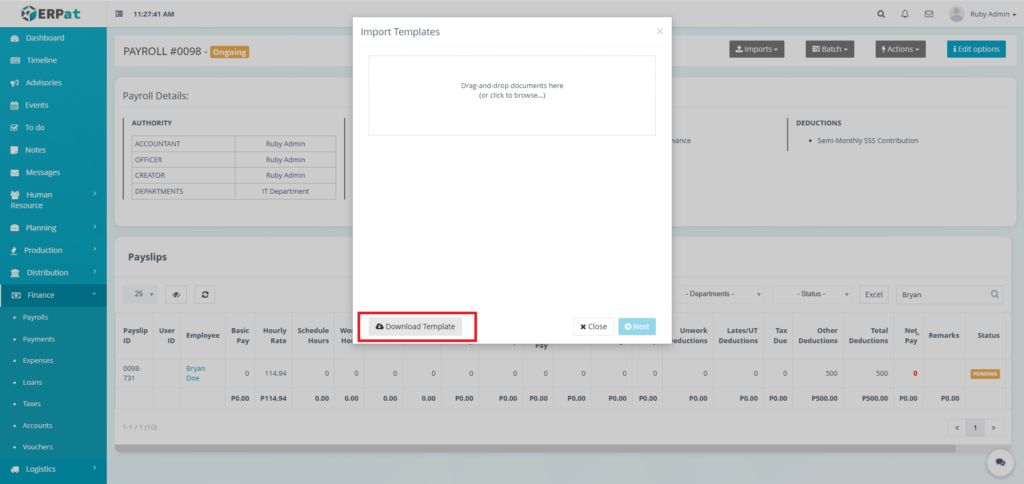Viewport: 1024px width, 484px height.
Task: Click payslip ID 0098-731 cell
Action: [133, 373]
